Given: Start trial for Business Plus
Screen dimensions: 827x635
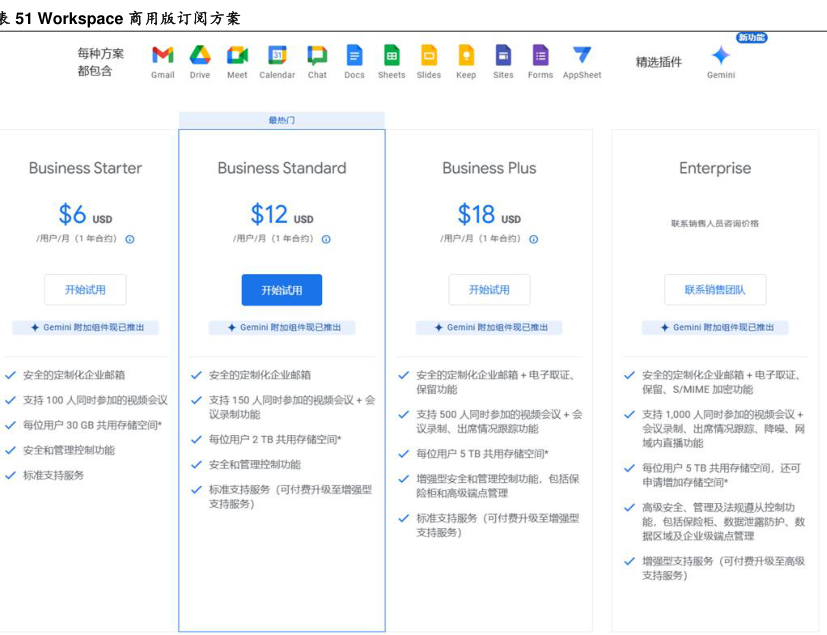Looking at the screenshot, I should (489, 290).
